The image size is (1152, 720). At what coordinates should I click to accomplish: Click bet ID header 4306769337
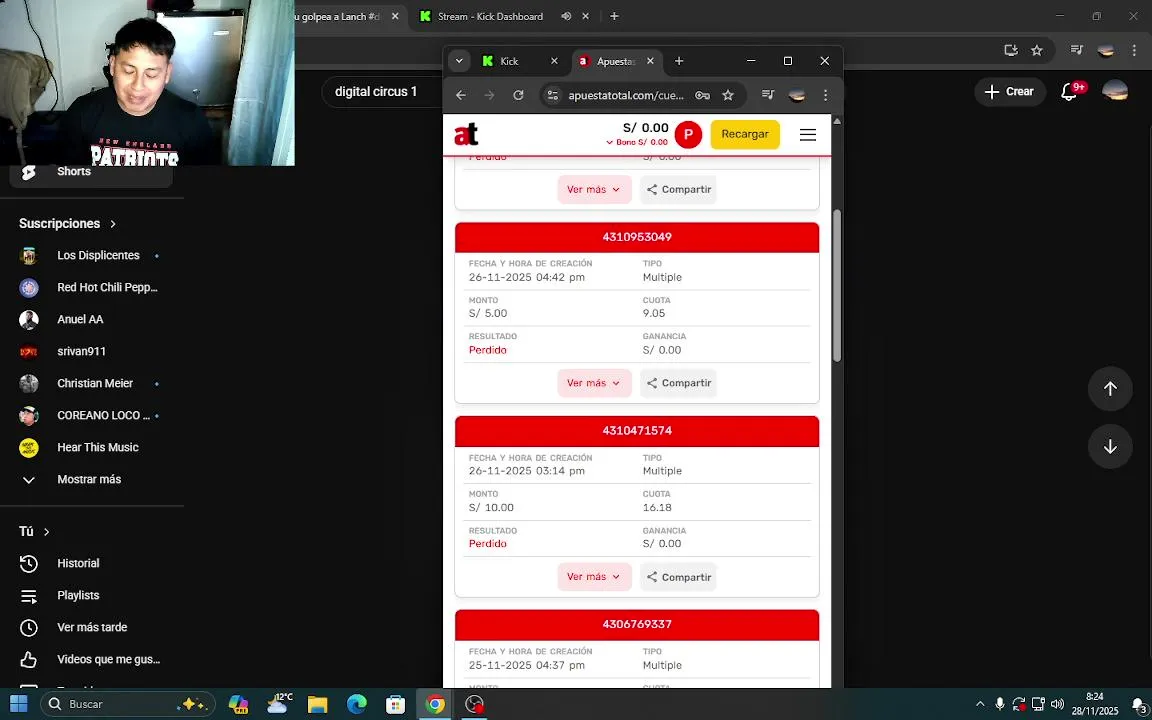637,624
